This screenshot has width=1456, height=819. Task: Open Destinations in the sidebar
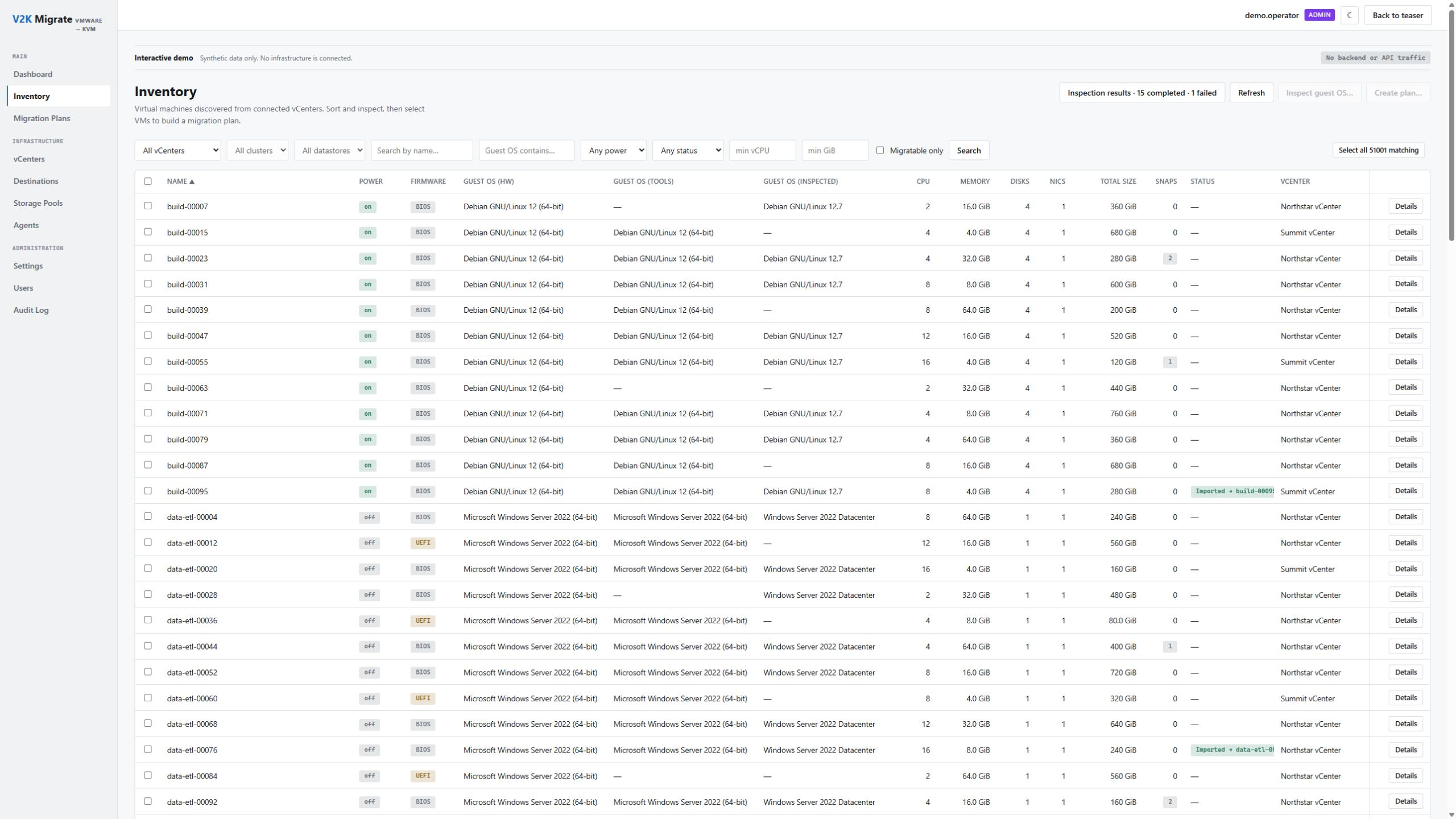pyautogui.click(x=59, y=181)
